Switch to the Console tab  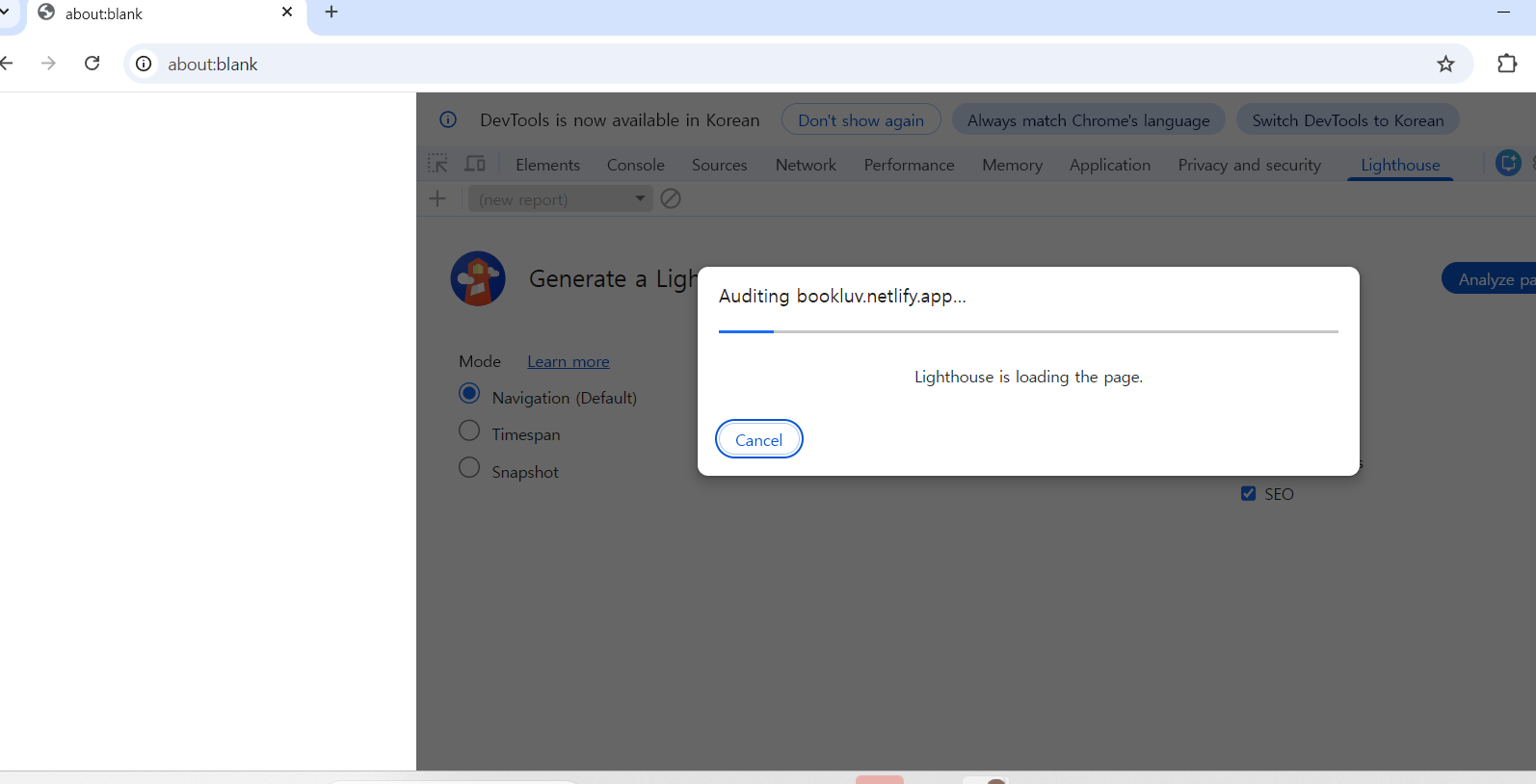click(x=636, y=165)
